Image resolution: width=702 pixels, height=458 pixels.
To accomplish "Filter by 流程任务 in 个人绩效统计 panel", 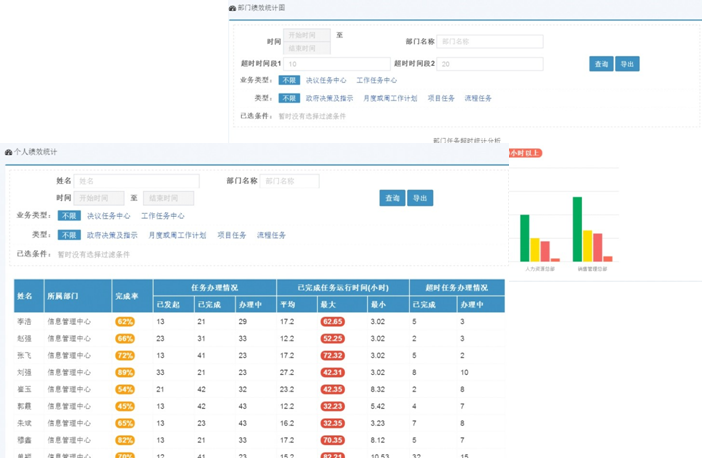I will pyautogui.click(x=271, y=235).
